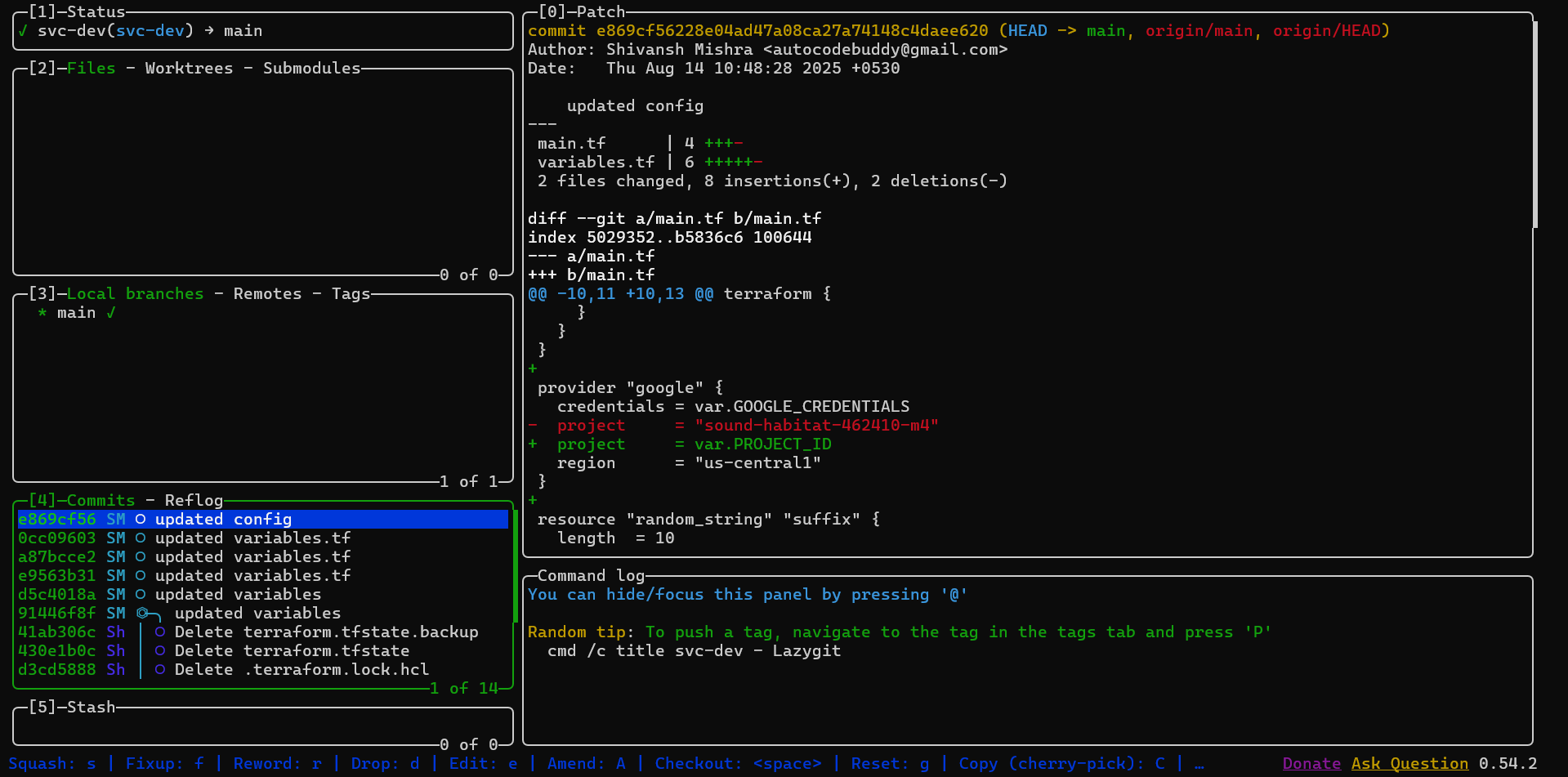The height and width of the screenshot is (777, 1568).
Task: Expand more keybindings via the ellipsis
Action: pyautogui.click(x=1199, y=764)
